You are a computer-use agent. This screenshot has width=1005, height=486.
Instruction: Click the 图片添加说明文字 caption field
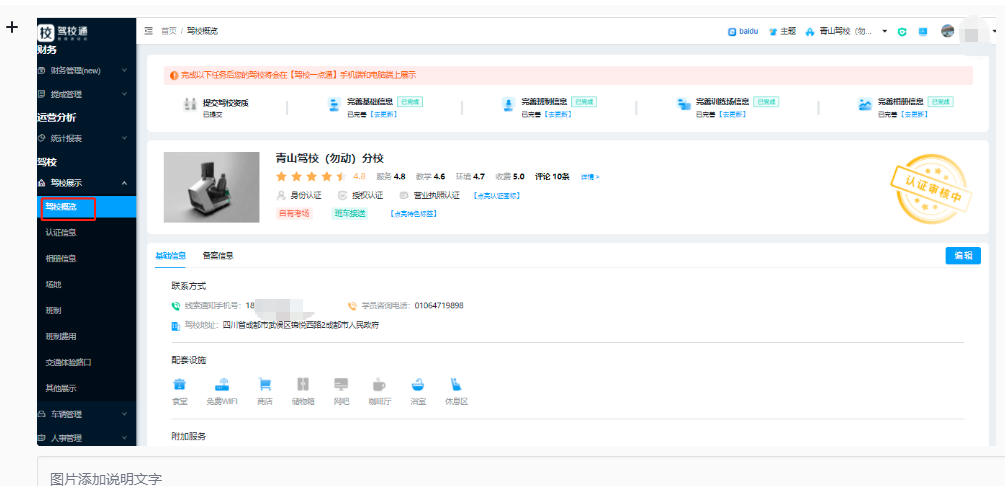click(520, 472)
